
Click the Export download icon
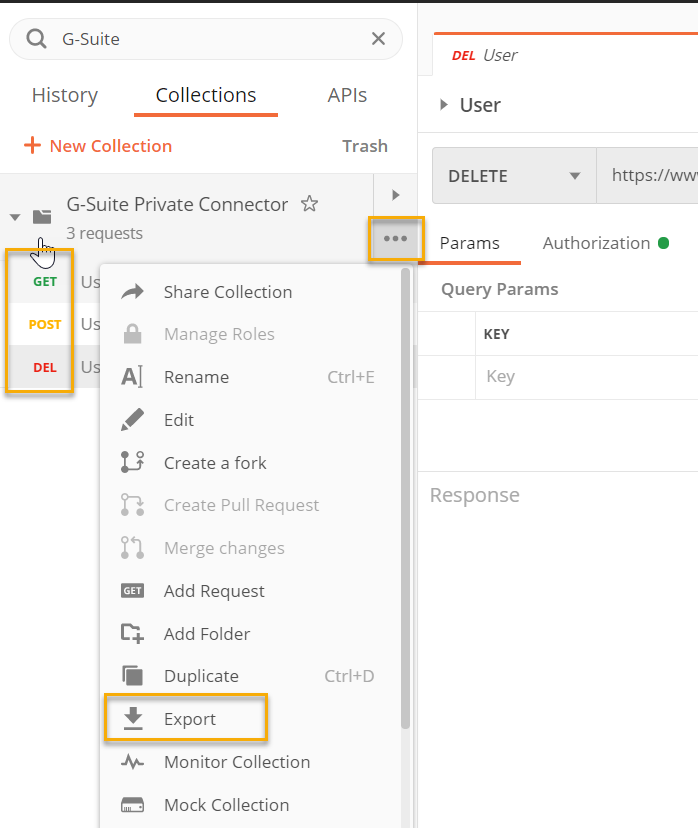click(x=133, y=718)
